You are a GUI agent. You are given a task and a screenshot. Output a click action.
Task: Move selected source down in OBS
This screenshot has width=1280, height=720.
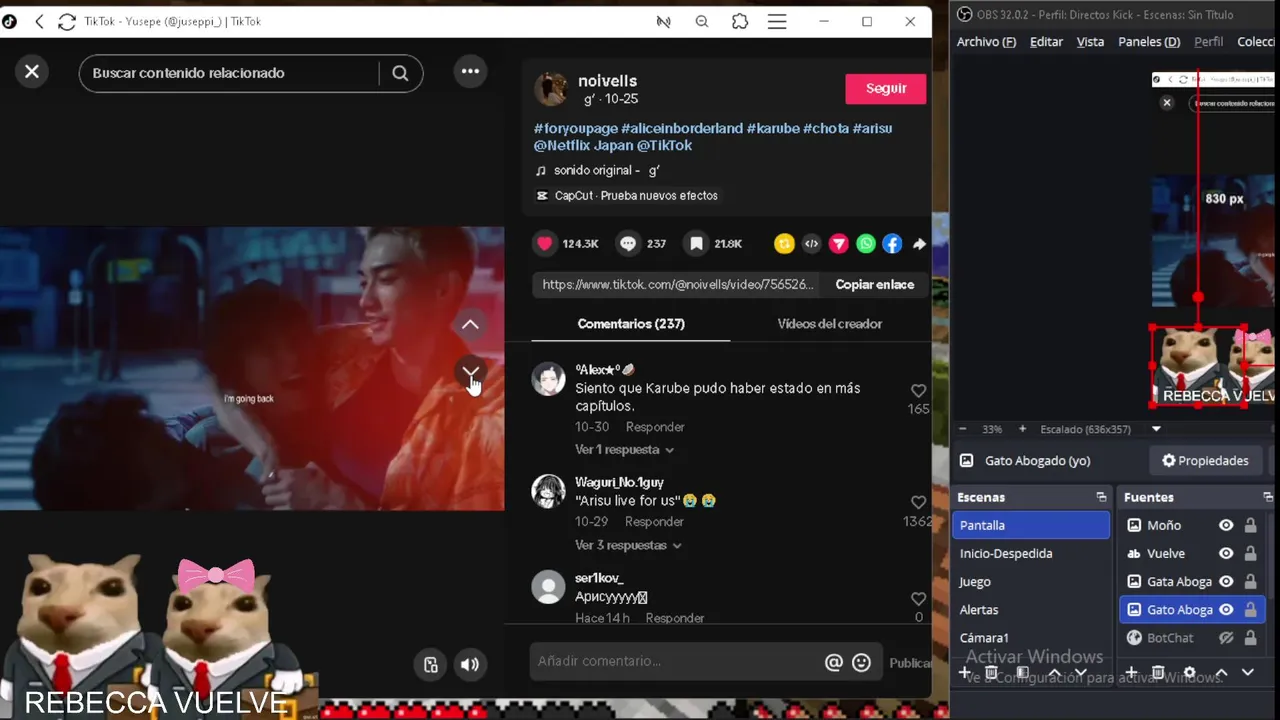[1248, 673]
